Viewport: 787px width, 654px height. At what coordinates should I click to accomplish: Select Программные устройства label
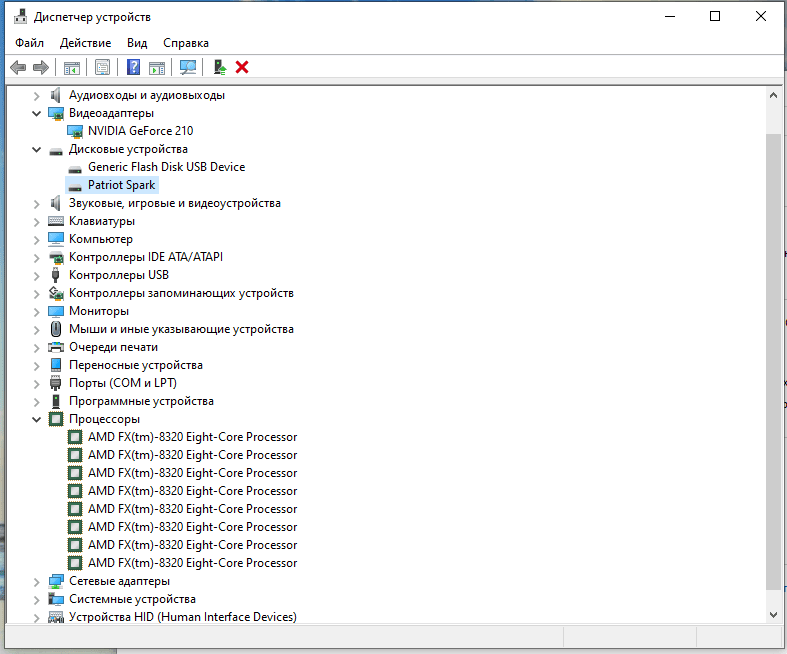pyautogui.click(x=142, y=402)
